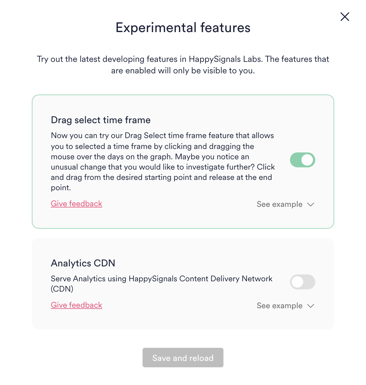Open Give feedback link for Analytics CDN

pos(76,305)
